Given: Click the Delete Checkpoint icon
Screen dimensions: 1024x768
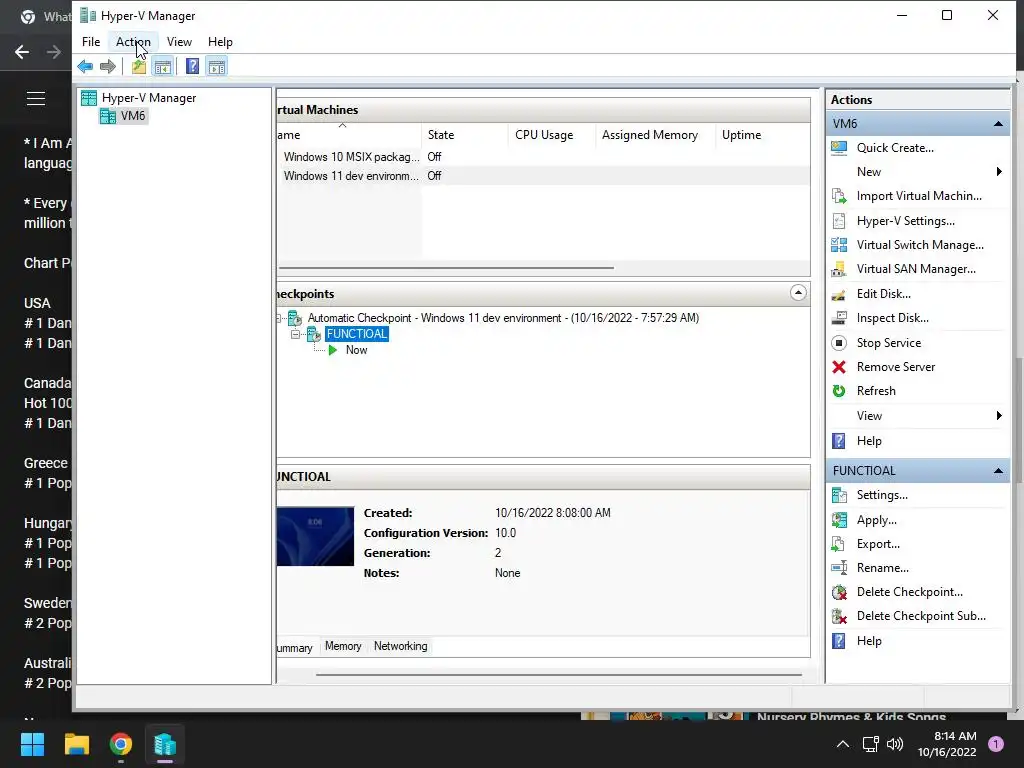Looking at the screenshot, I should point(839,592).
